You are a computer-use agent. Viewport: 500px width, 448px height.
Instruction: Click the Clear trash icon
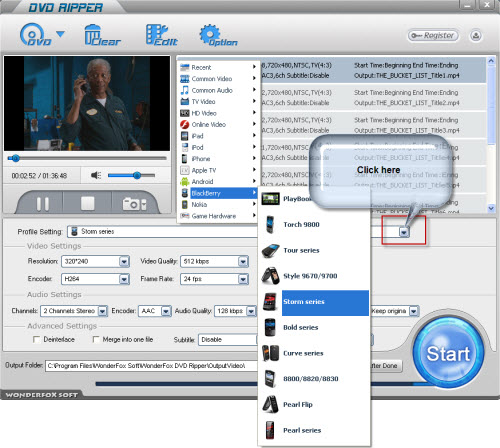(102, 35)
